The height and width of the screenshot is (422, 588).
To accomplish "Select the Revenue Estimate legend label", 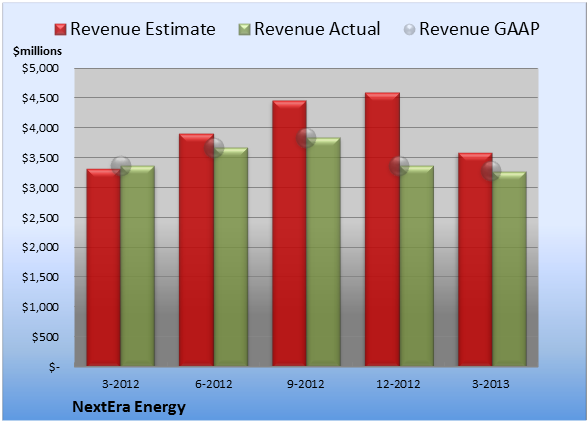I will tap(143, 29).
